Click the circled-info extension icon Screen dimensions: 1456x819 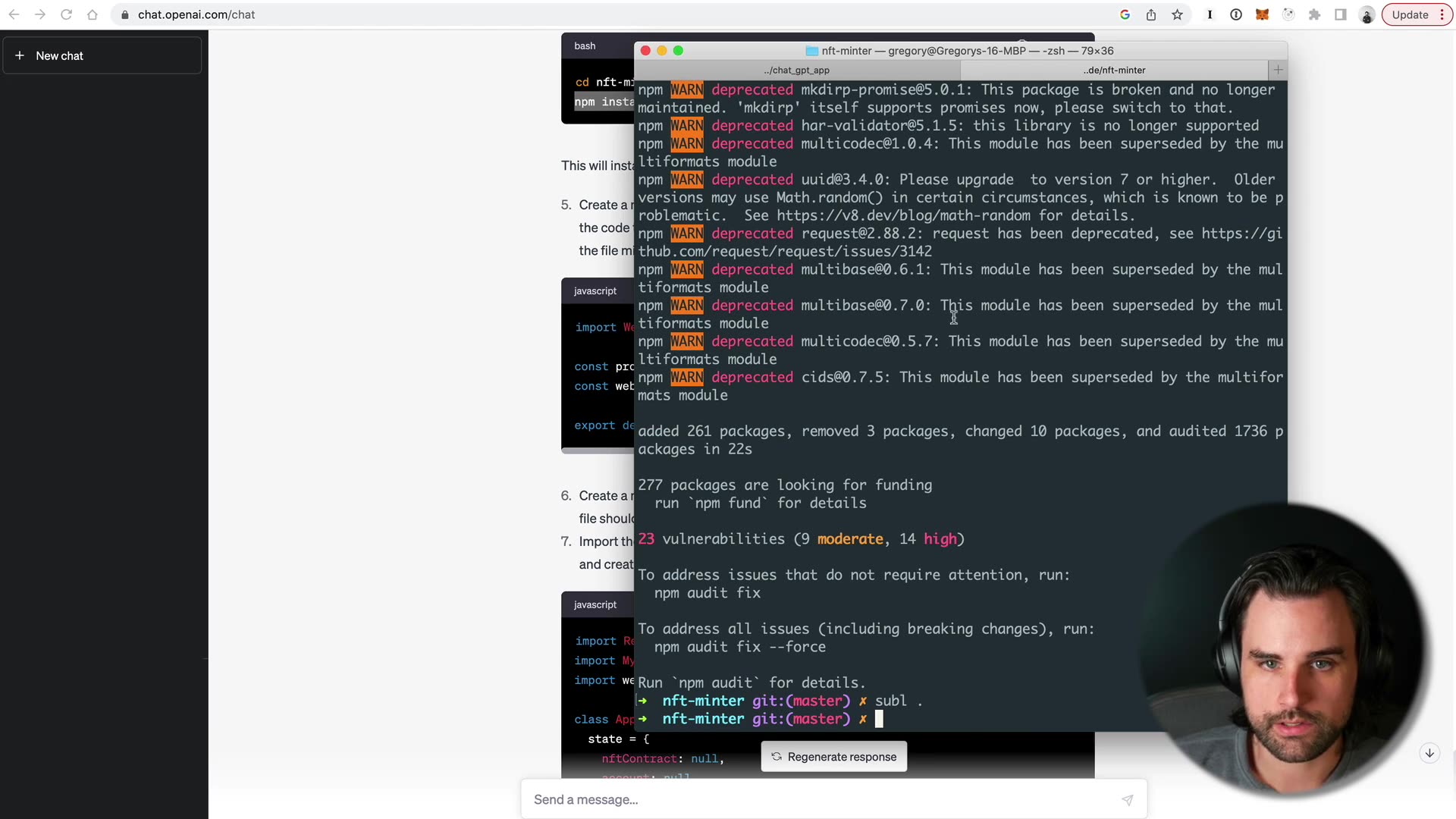[x=1236, y=14]
